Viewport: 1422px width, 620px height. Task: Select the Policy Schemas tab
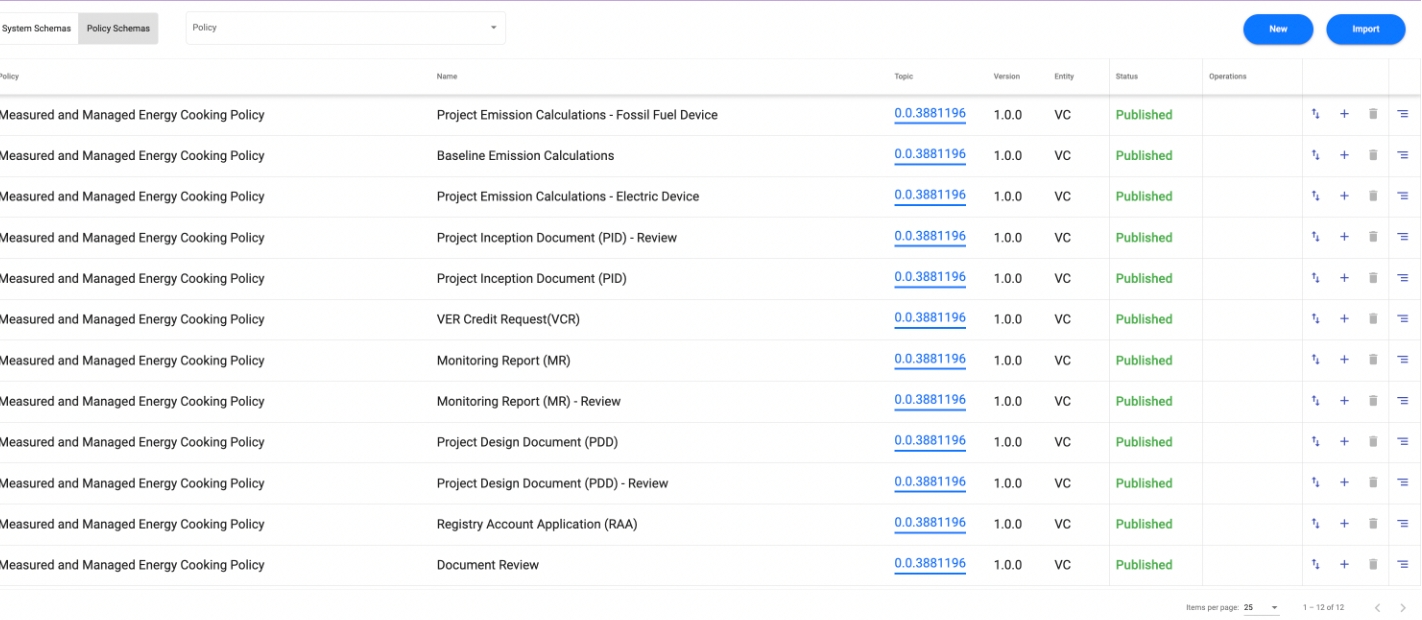pyautogui.click(x=118, y=28)
